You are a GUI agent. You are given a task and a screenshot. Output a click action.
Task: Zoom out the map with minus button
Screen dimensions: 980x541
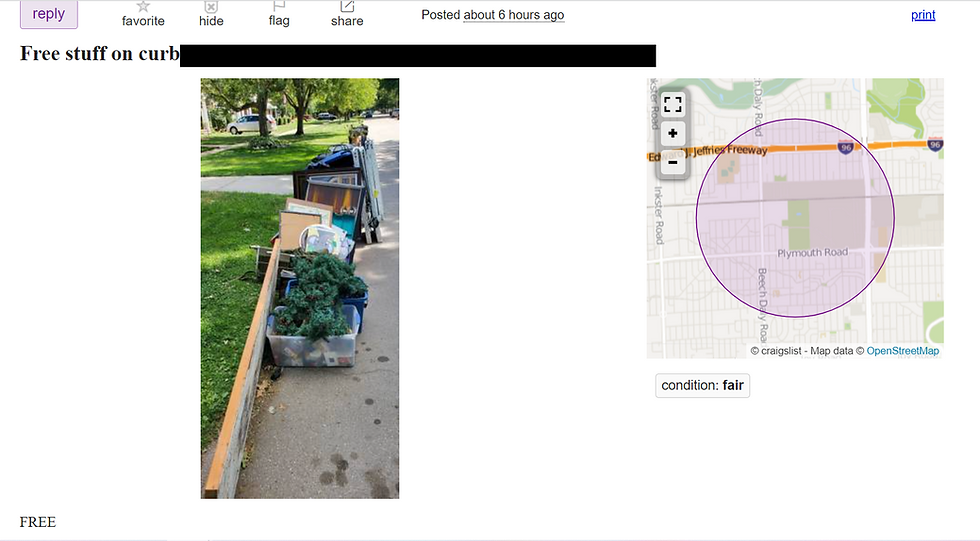coord(672,162)
